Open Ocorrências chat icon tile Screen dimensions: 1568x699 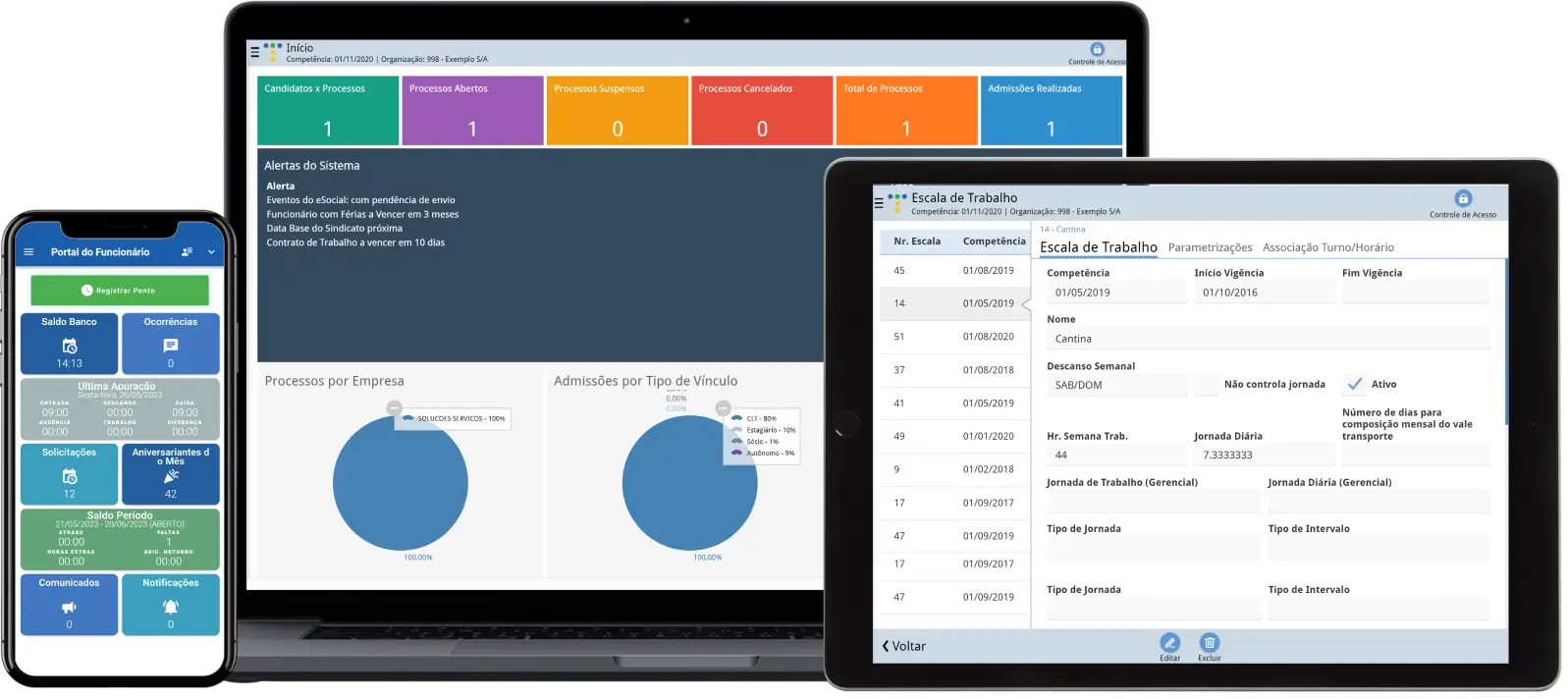tap(171, 346)
